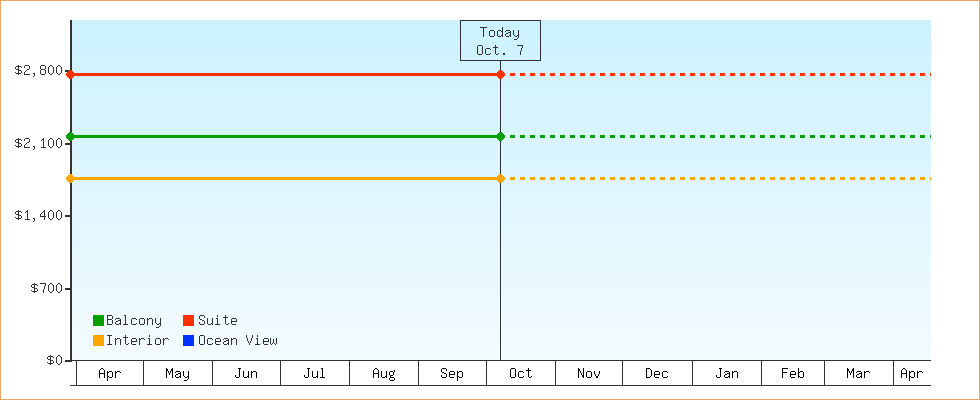Image resolution: width=980 pixels, height=400 pixels.
Task: Click the orange Interior legend swatch
Action: tap(98, 341)
